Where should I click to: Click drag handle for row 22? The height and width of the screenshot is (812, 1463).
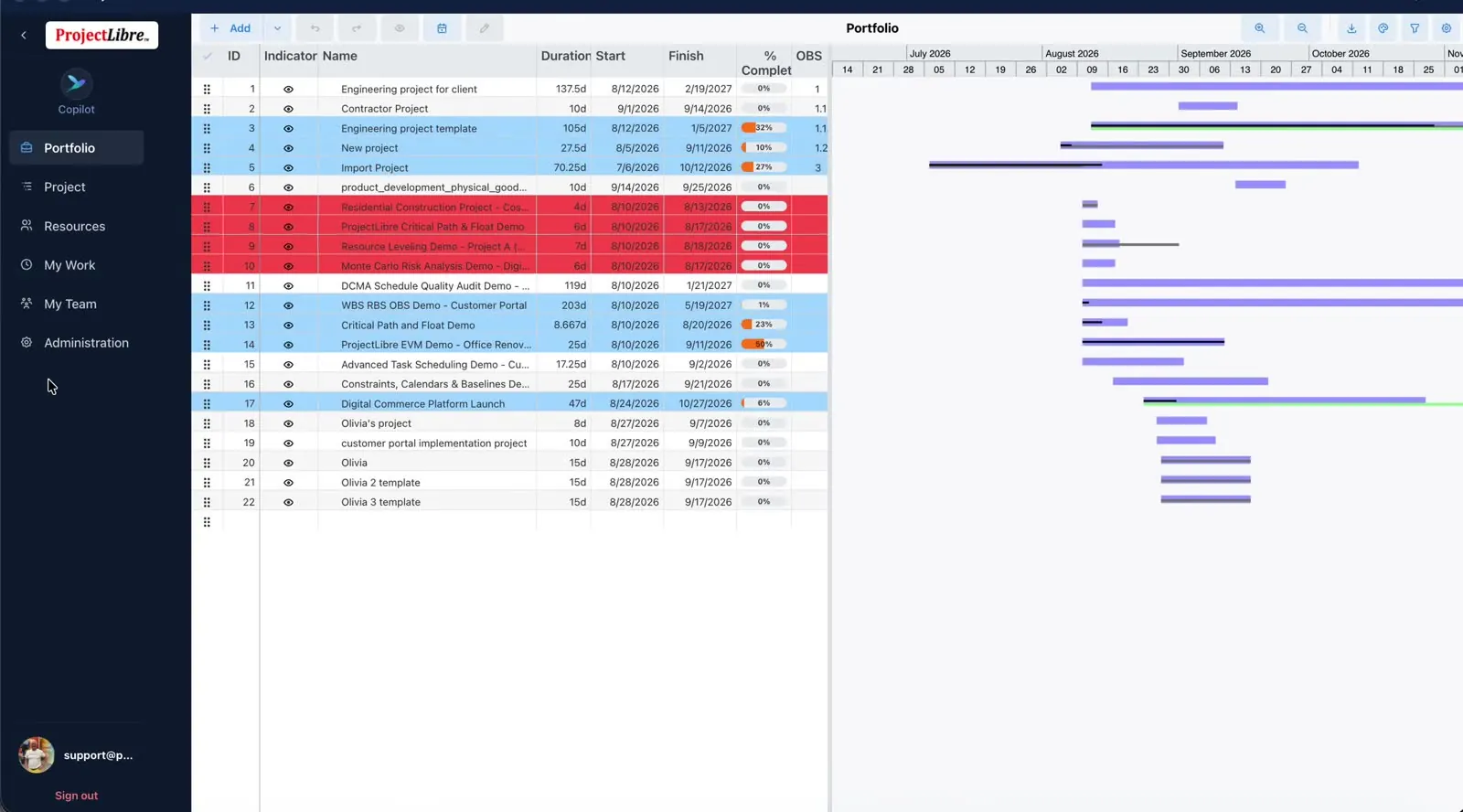click(207, 502)
